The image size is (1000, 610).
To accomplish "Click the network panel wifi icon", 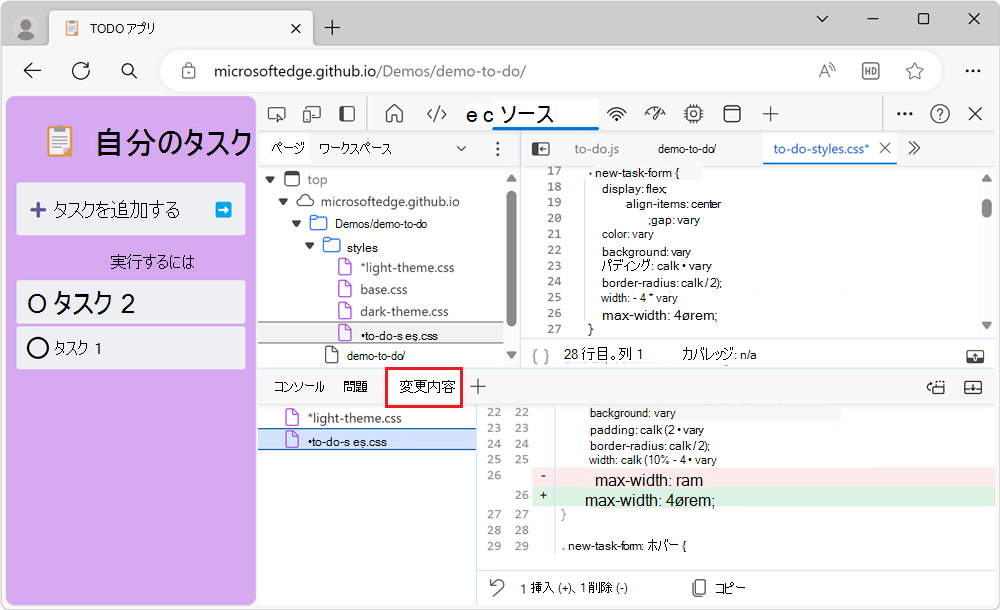I will pyautogui.click(x=617, y=113).
